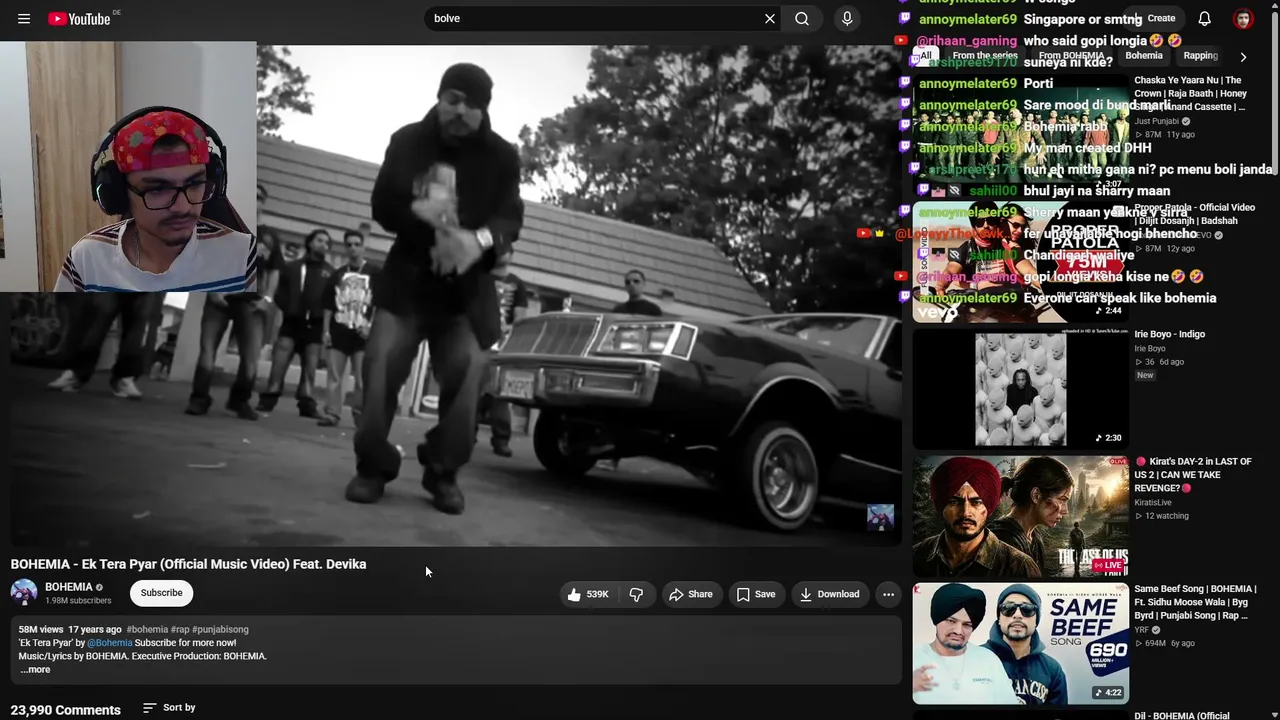The image size is (1280, 720).
Task: Share this video
Action: pyautogui.click(x=691, y=594)
